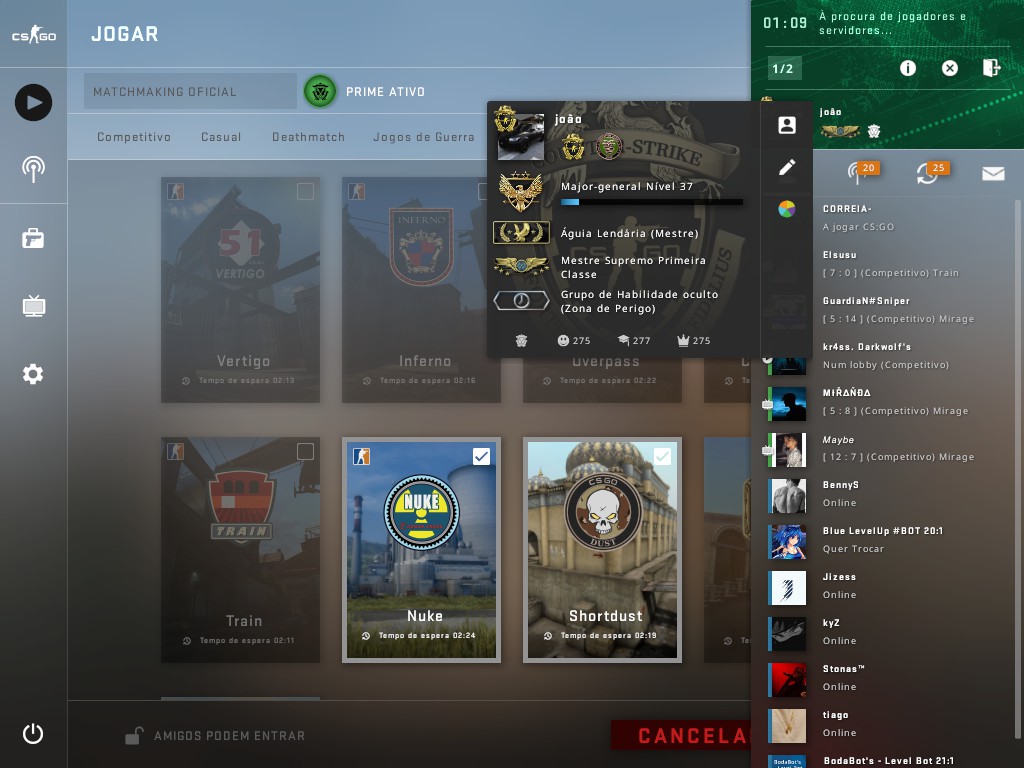Select the Train map card
Screen dimensions: 1024x768
(x=240, y=550)
